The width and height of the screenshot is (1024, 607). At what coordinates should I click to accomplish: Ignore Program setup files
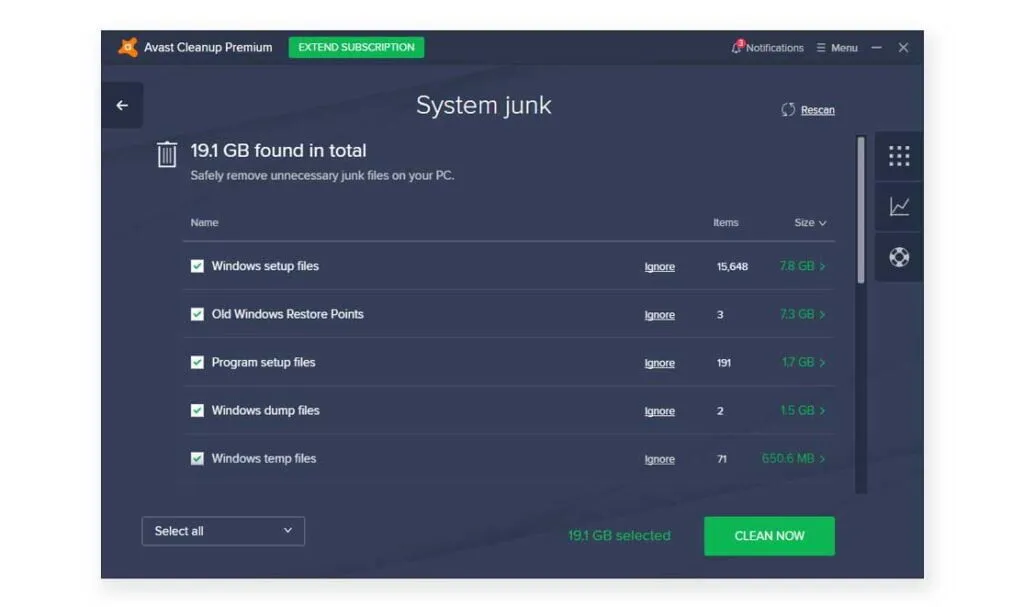click(x=660, y=363)
